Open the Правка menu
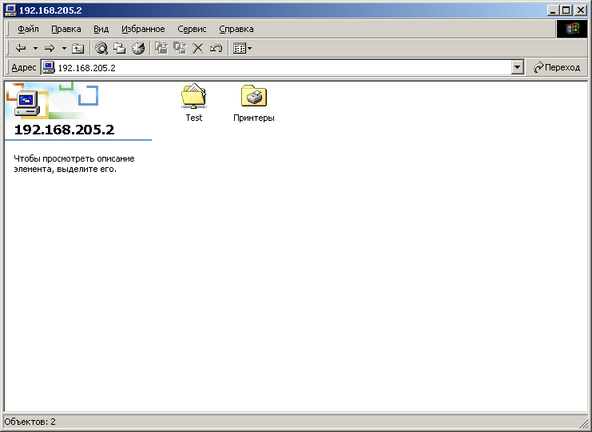The height and width of the screenshot is (432, 592). [66, 29]
